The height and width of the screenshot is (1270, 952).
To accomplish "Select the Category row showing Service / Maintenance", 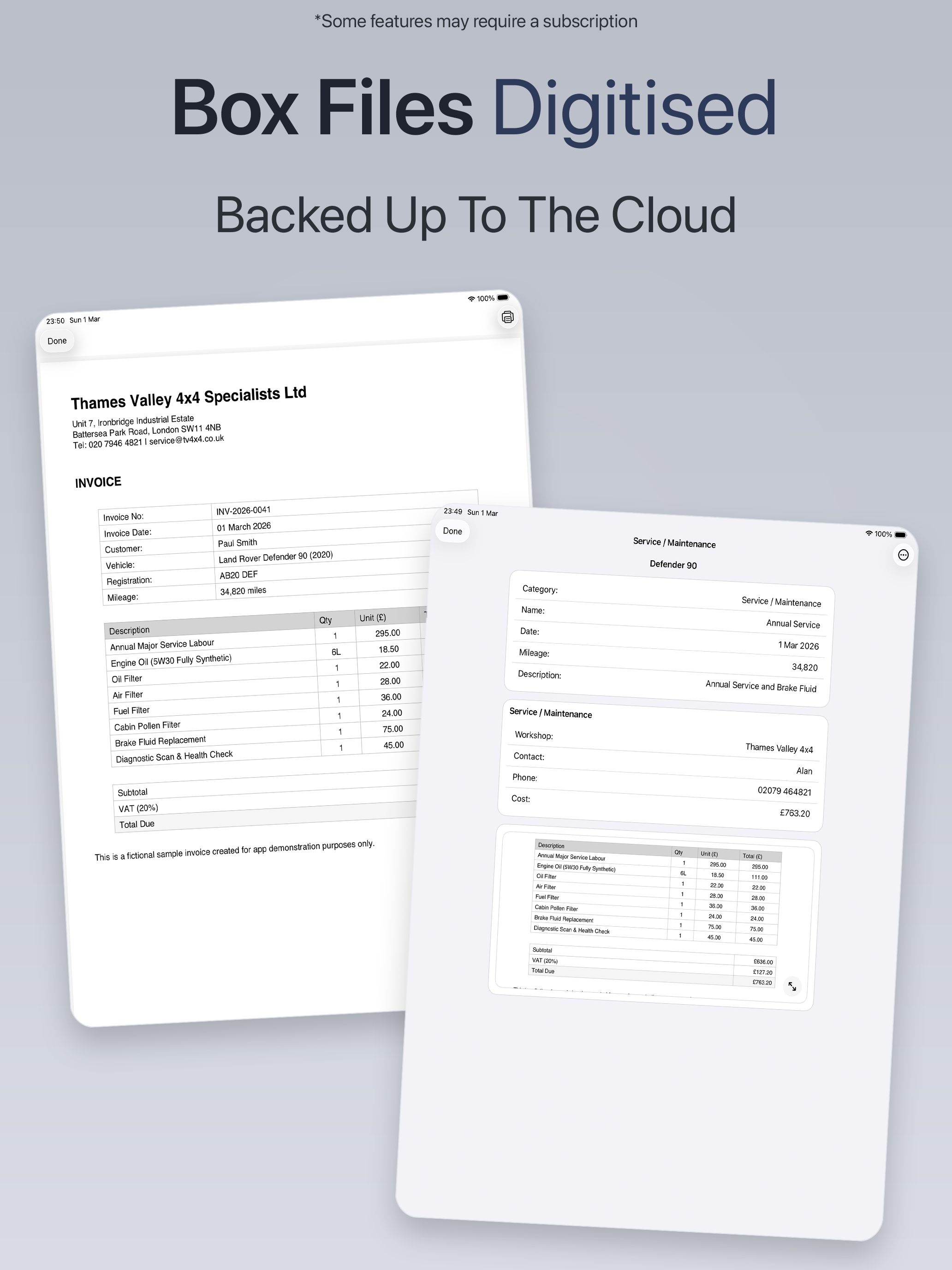I will 672,595.
